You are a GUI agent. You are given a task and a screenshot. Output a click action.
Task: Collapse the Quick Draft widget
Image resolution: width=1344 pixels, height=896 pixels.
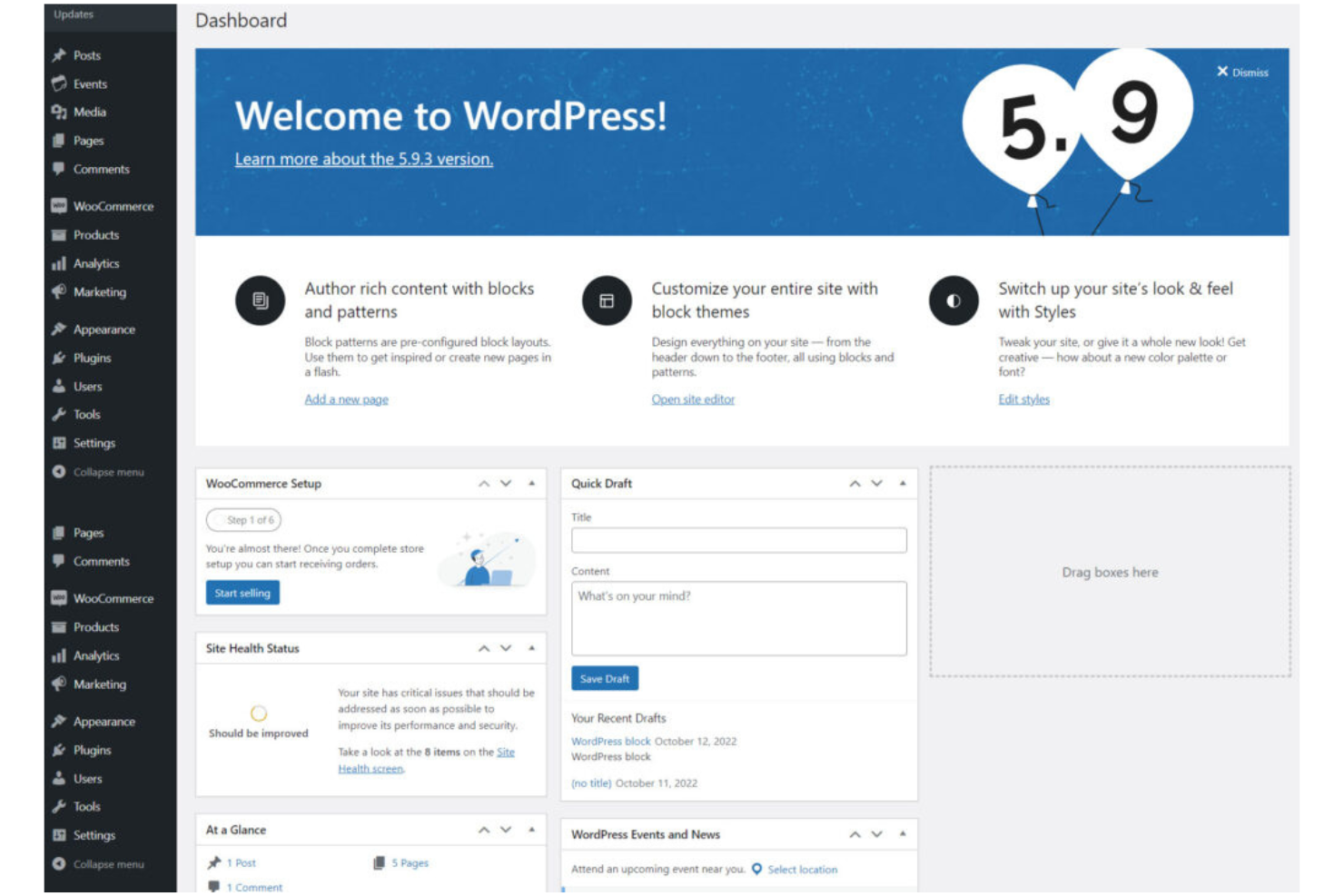pos(903,484)
